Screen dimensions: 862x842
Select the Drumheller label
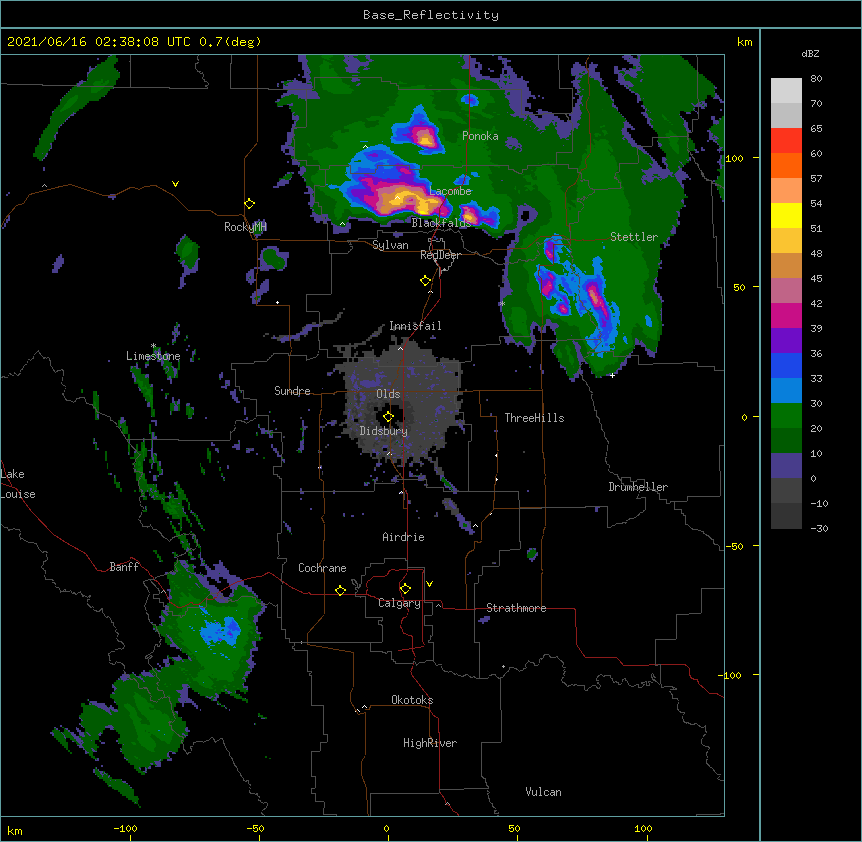point(638,487)
